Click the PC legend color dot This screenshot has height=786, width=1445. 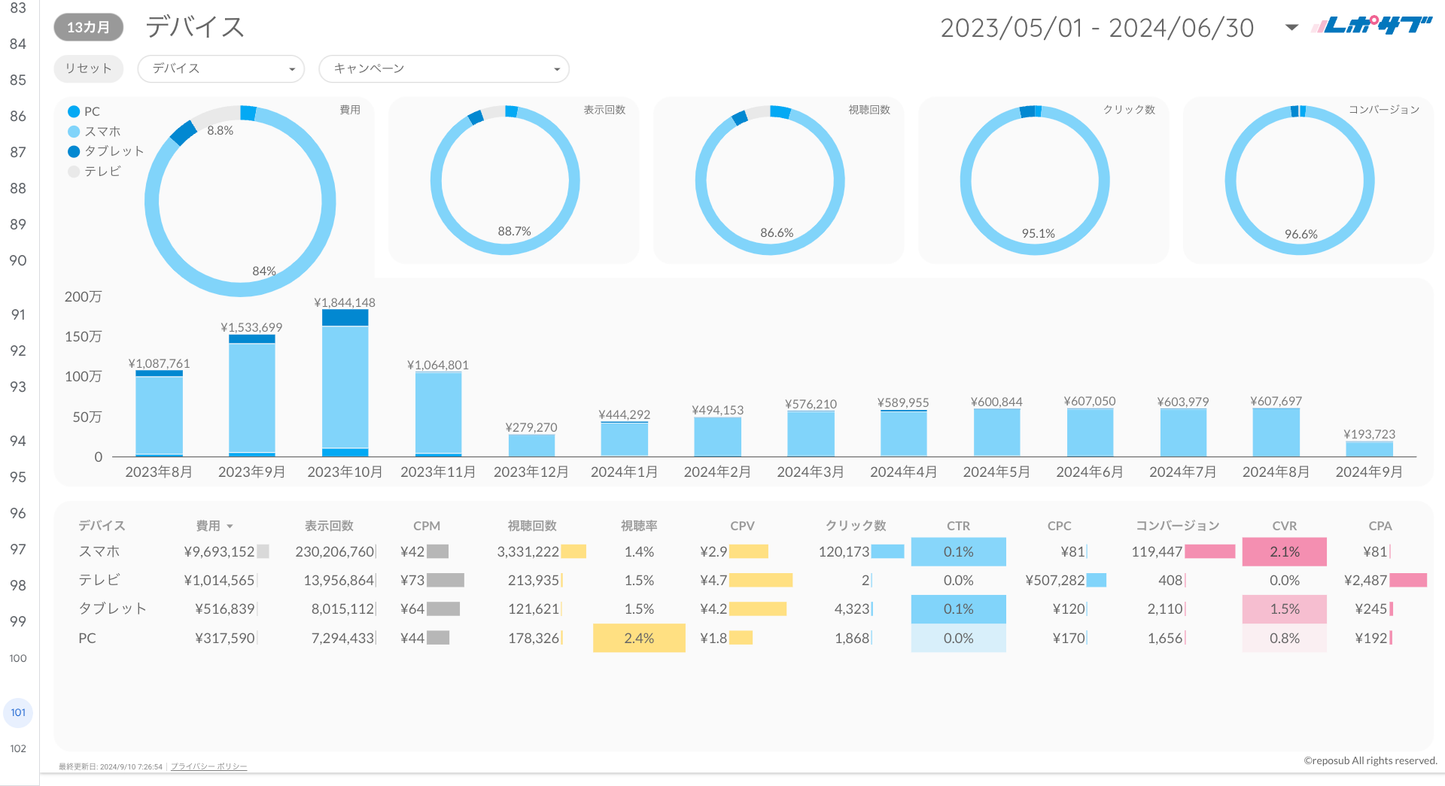pyautogui.click(x=73, y=111)
